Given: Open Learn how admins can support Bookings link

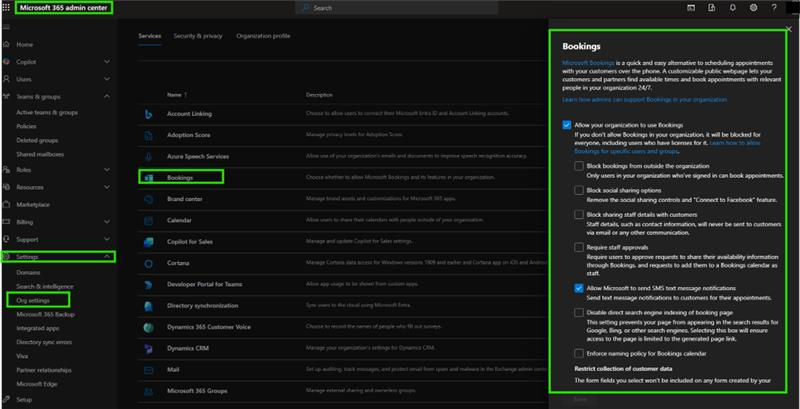Looking at the screenshot, I should (644, 99).
